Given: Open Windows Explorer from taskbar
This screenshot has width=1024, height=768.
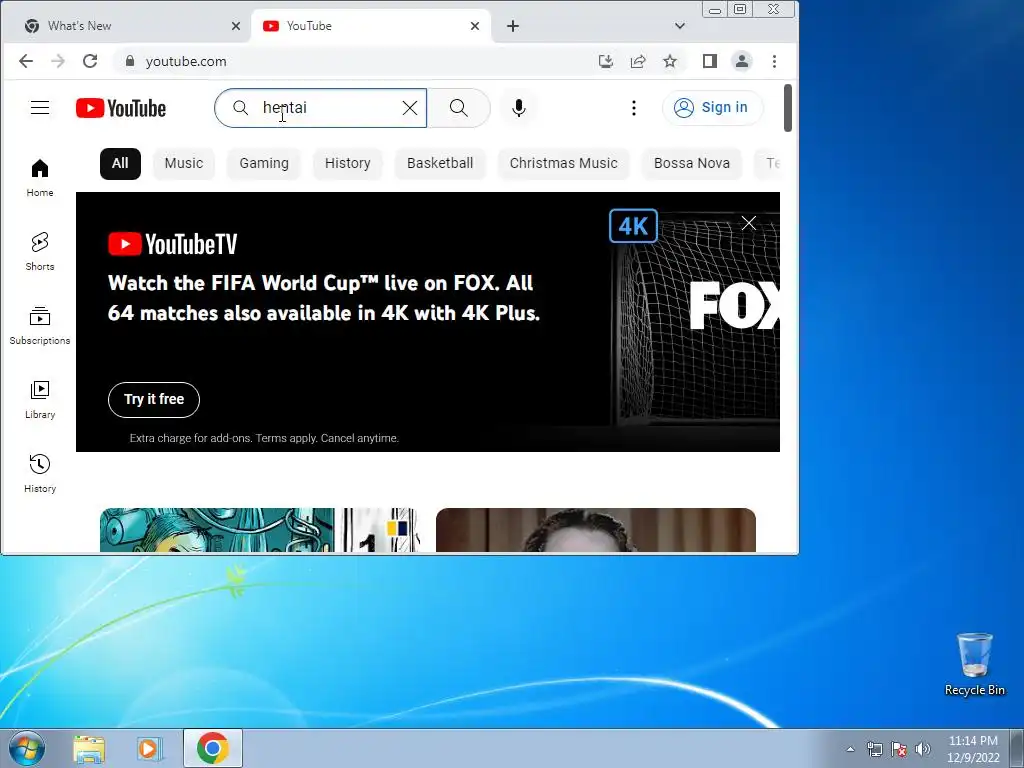Looking at the screenshot, I should (89, 748).
